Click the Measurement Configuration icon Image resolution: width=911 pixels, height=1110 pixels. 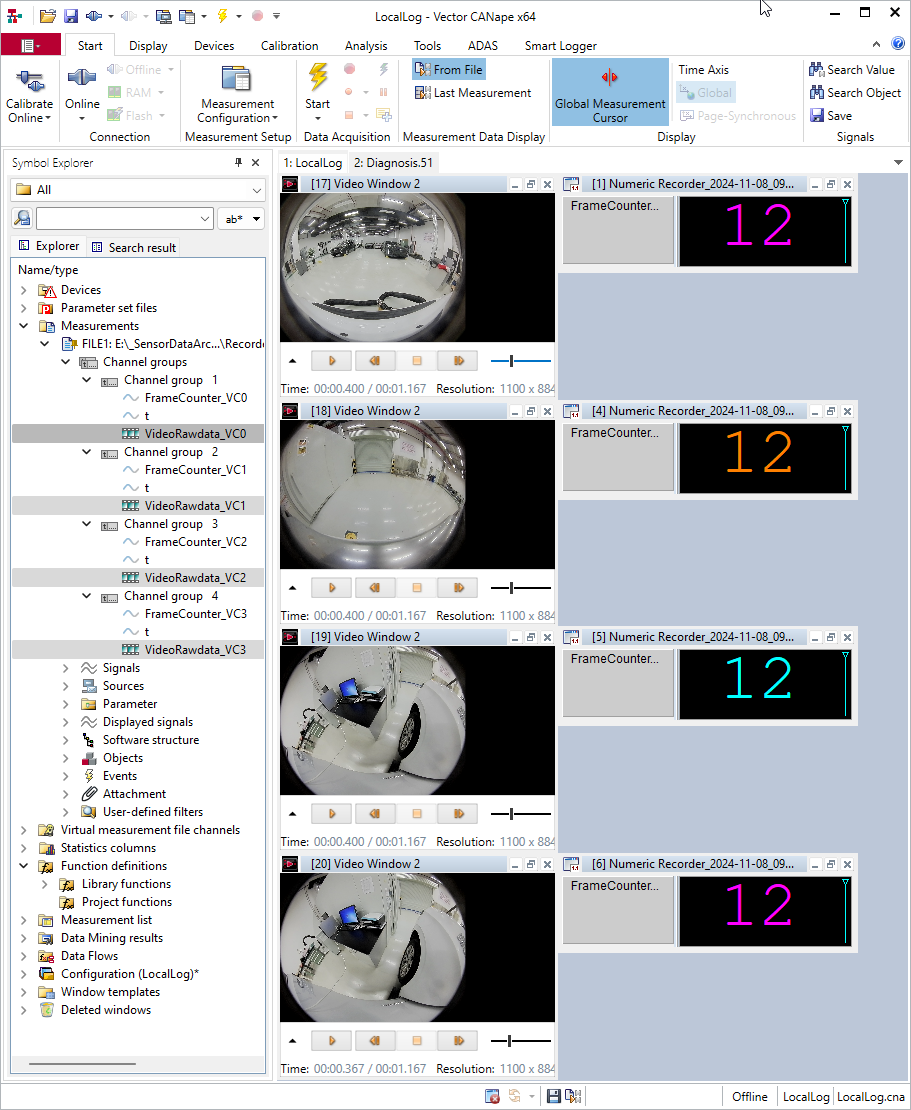click(x=237, y=80)
